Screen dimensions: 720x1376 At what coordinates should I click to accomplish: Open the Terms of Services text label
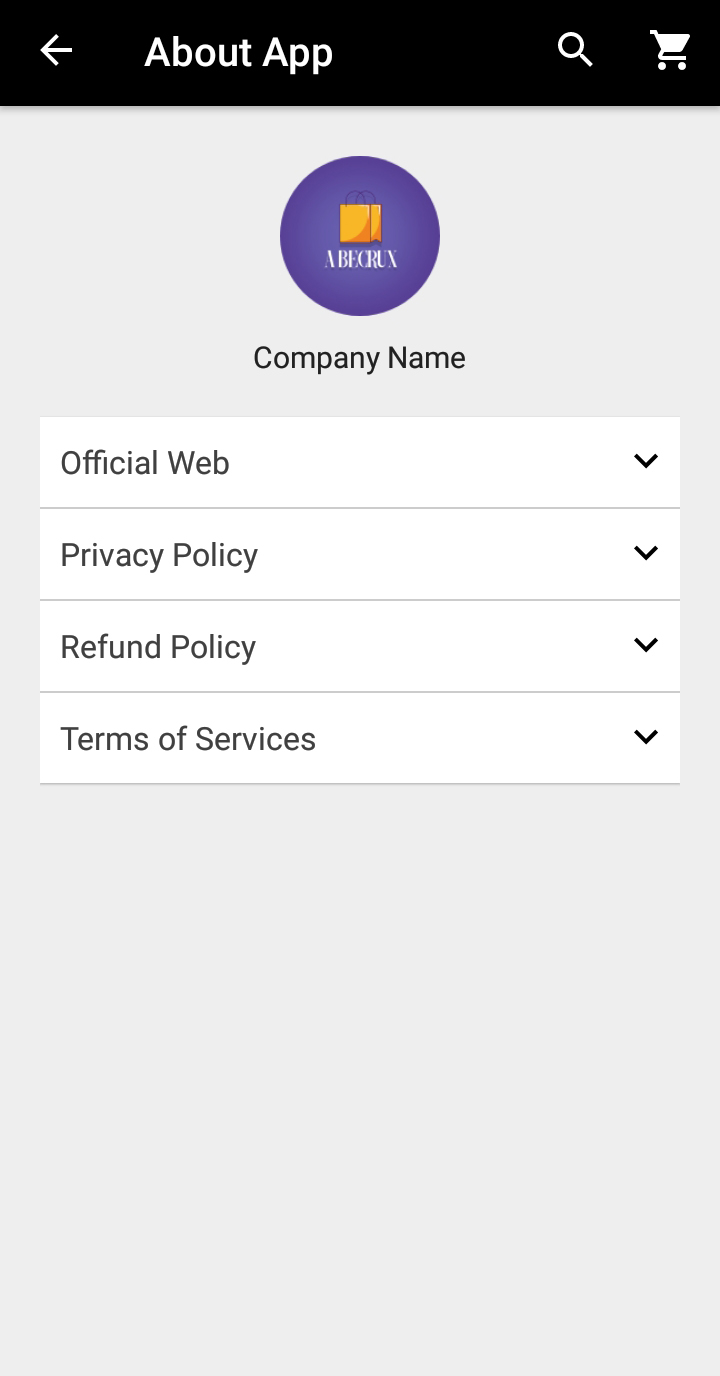(188, 739)
